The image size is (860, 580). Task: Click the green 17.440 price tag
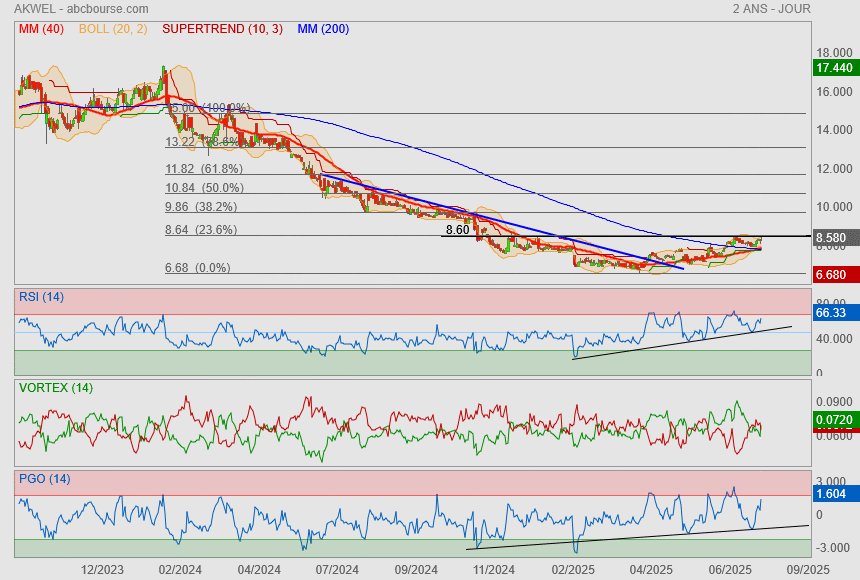834,68
